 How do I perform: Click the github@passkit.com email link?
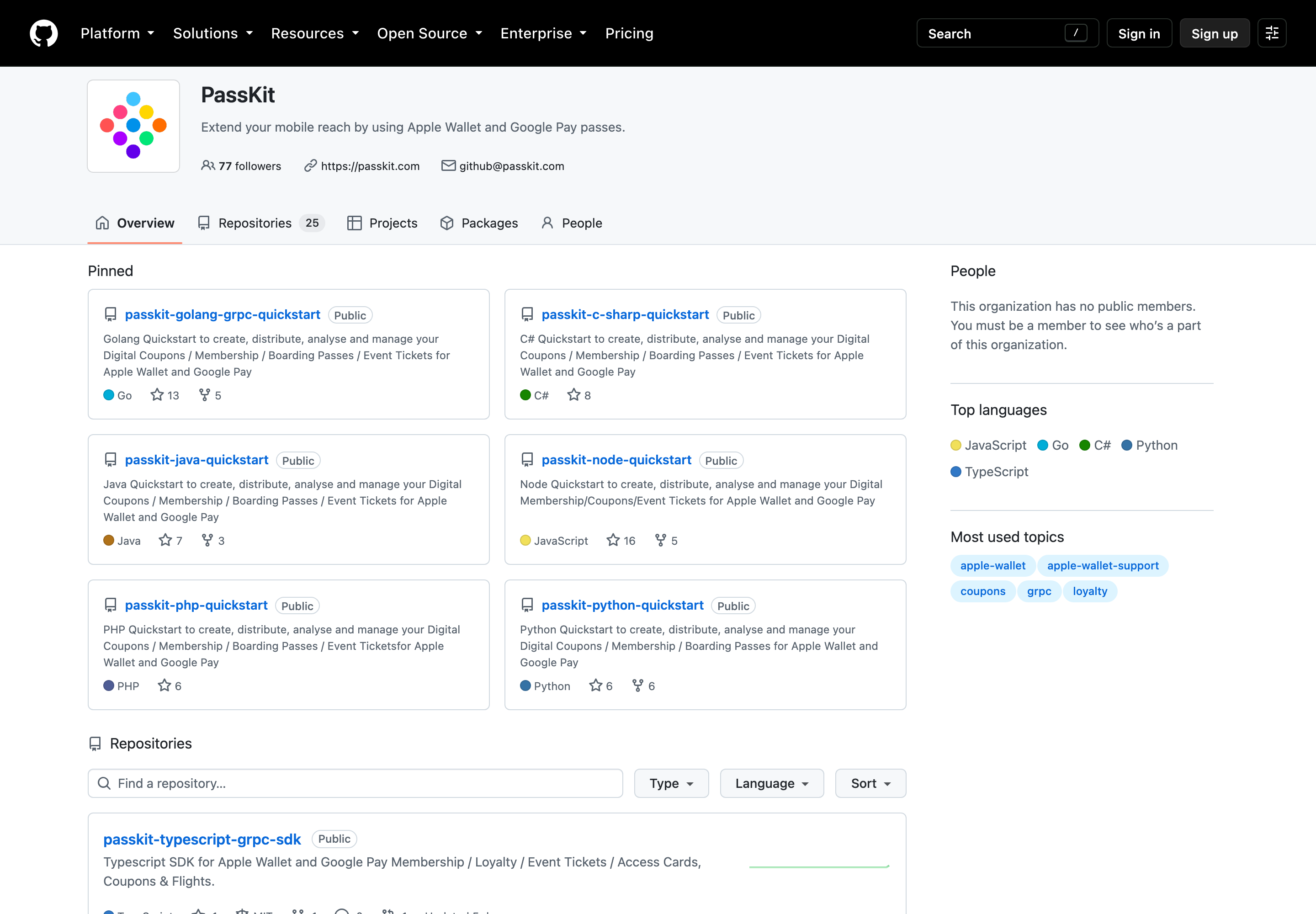coord(511,166)
